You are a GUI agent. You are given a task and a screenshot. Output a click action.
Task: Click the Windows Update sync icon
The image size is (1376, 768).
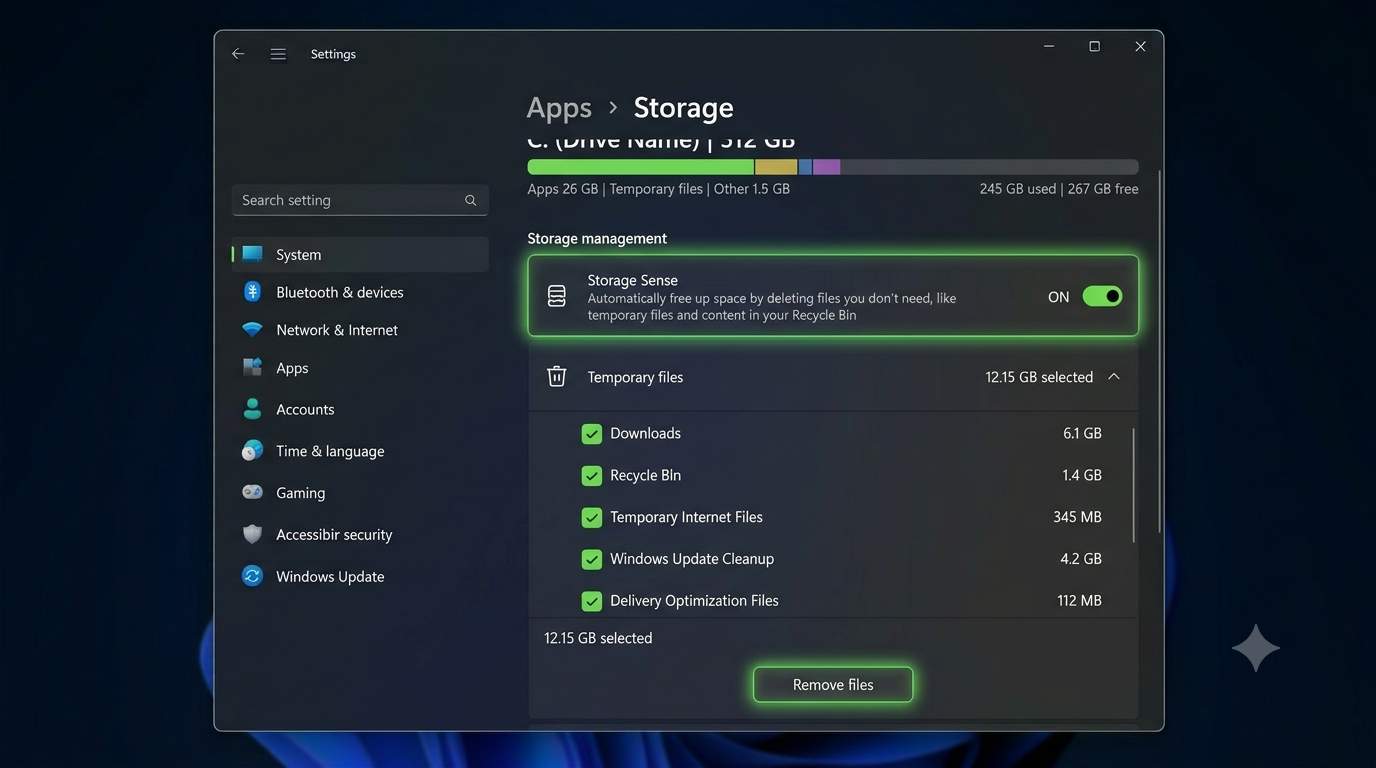pos(253,576)
